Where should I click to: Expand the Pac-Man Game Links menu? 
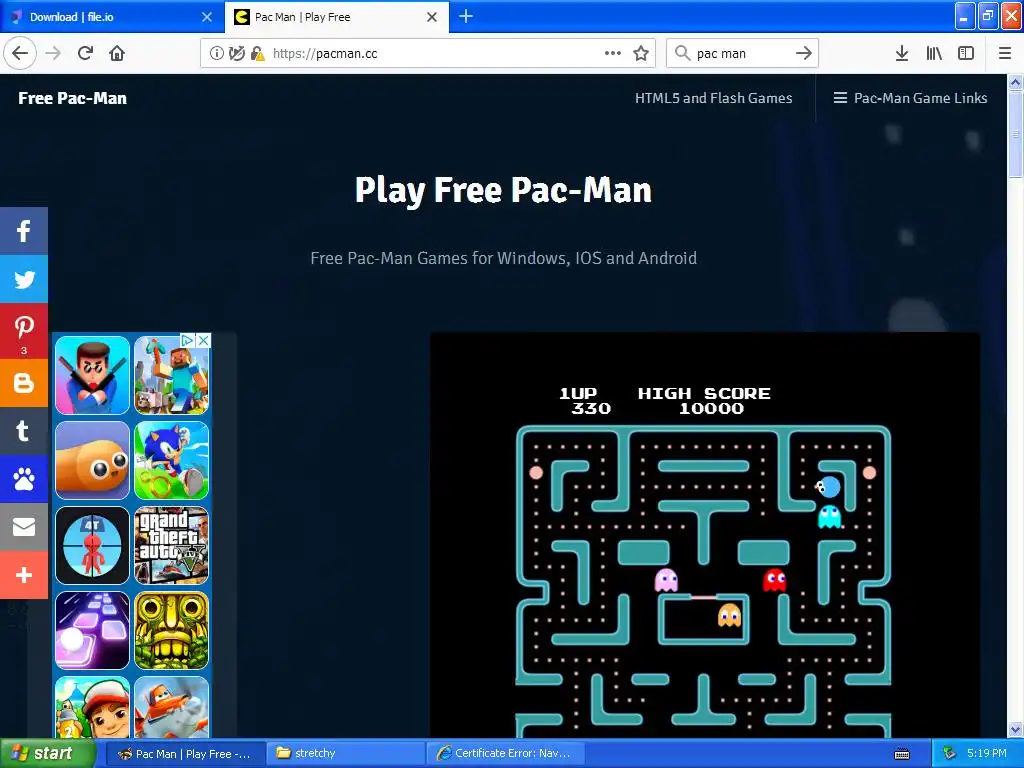coord(910,98)
